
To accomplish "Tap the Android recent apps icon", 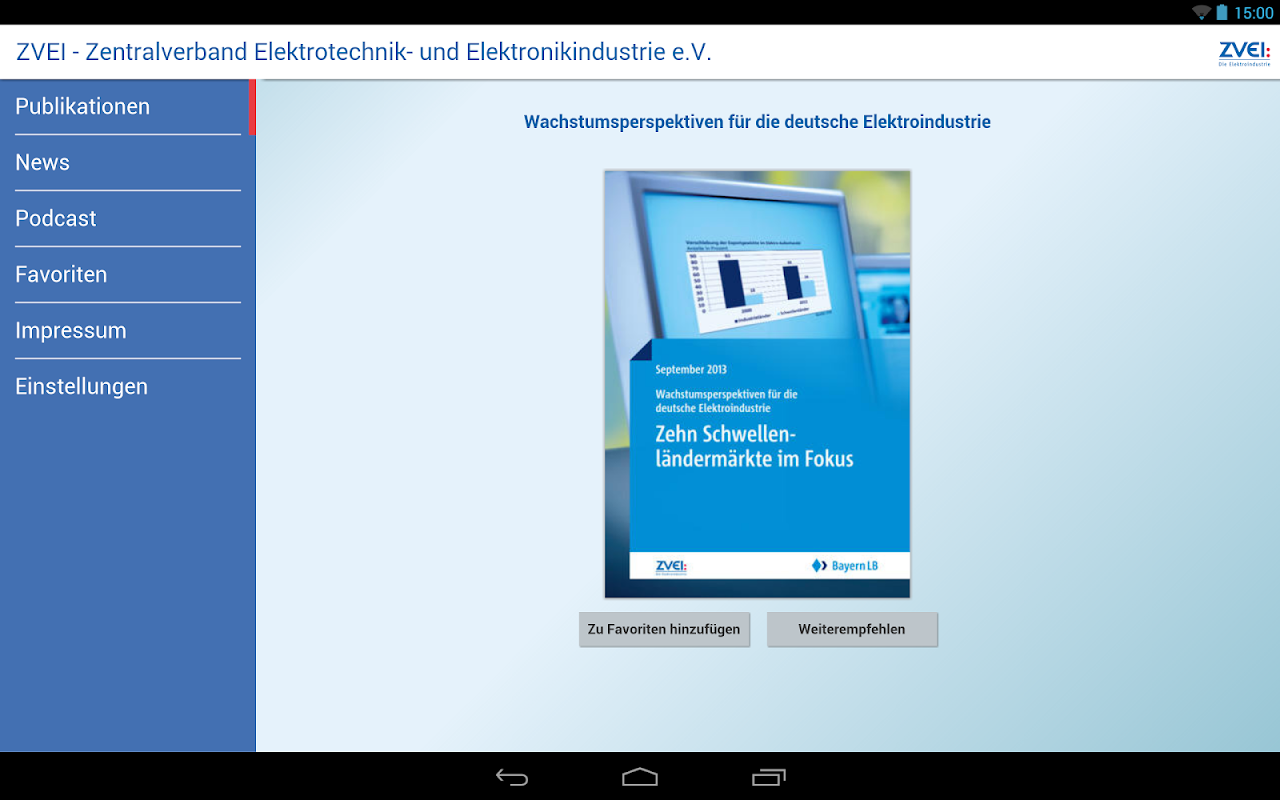I will tap(768, 777).
